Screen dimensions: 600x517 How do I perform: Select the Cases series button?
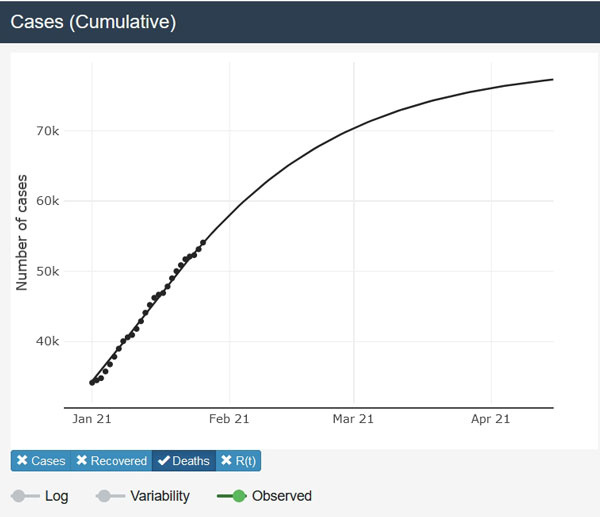click(41, 461)
